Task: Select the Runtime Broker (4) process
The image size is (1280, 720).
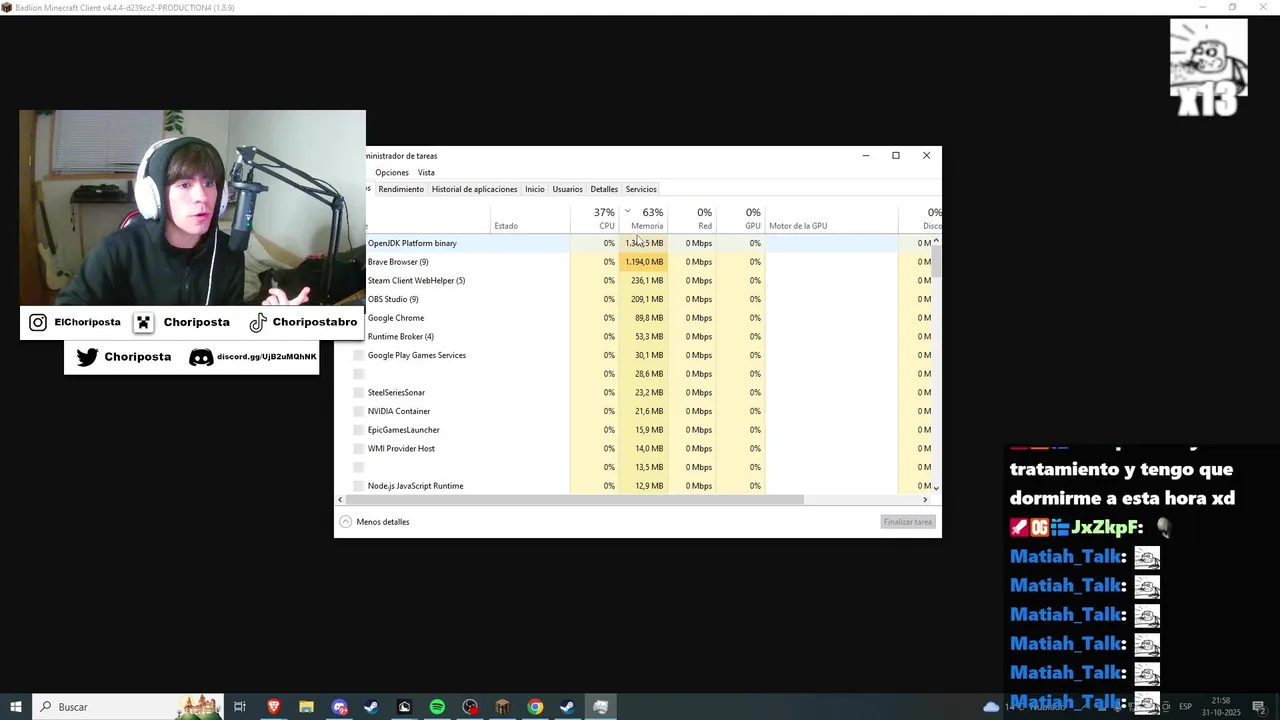Action: pyautogui.click(x=400, y=337)
